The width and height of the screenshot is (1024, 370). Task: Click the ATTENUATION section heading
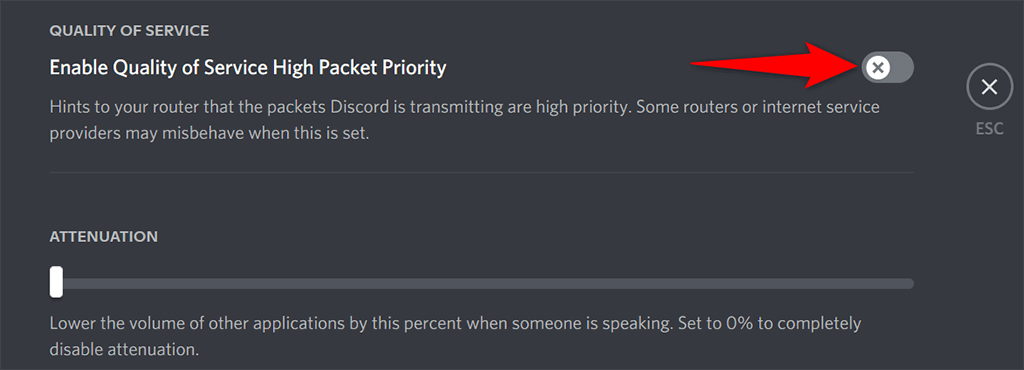[x=104, y=236]
